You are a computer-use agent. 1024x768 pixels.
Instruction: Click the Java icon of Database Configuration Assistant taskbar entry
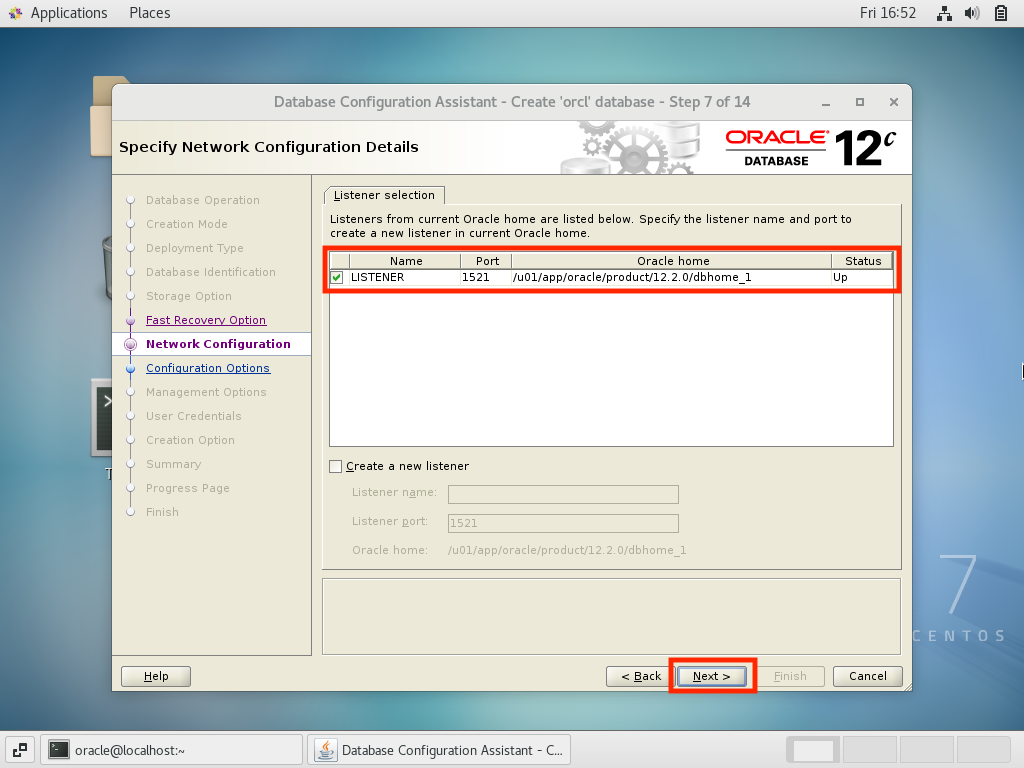[x=326, y=750]
